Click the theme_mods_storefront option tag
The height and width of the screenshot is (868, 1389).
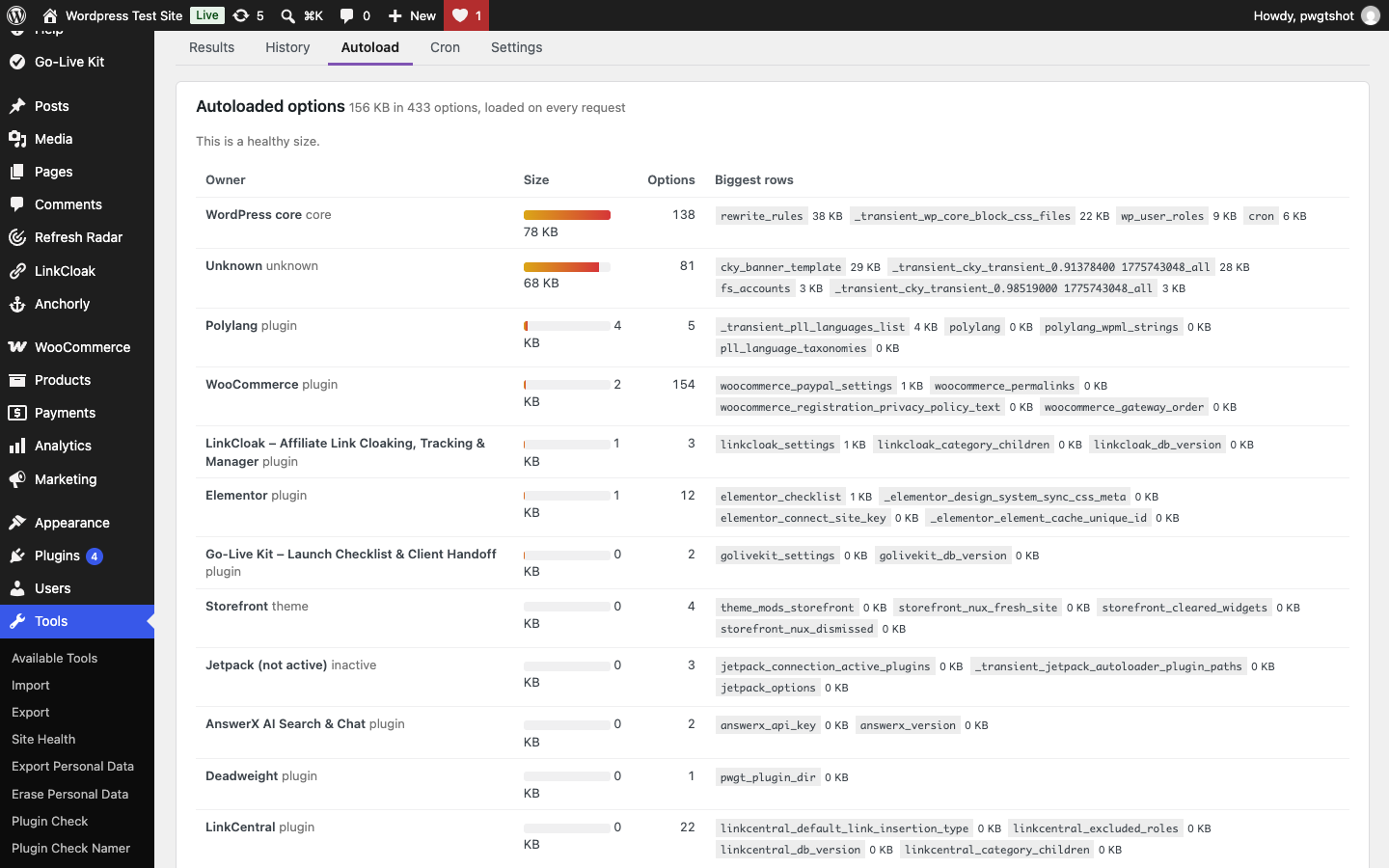pyautogui.click(x=787, y=608)
